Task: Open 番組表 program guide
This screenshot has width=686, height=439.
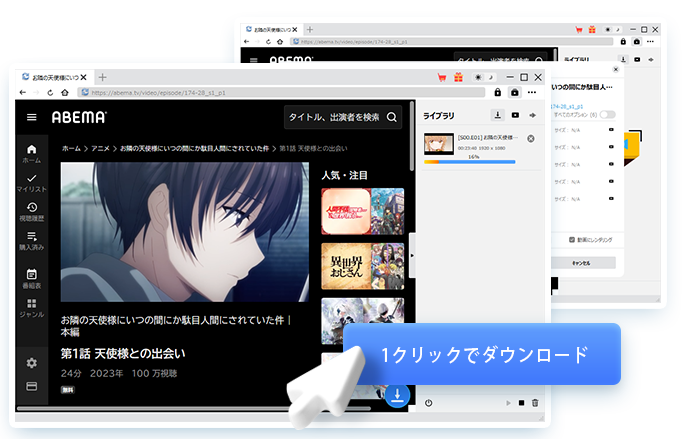Action: pyautogui.click(x=32, y=277)
